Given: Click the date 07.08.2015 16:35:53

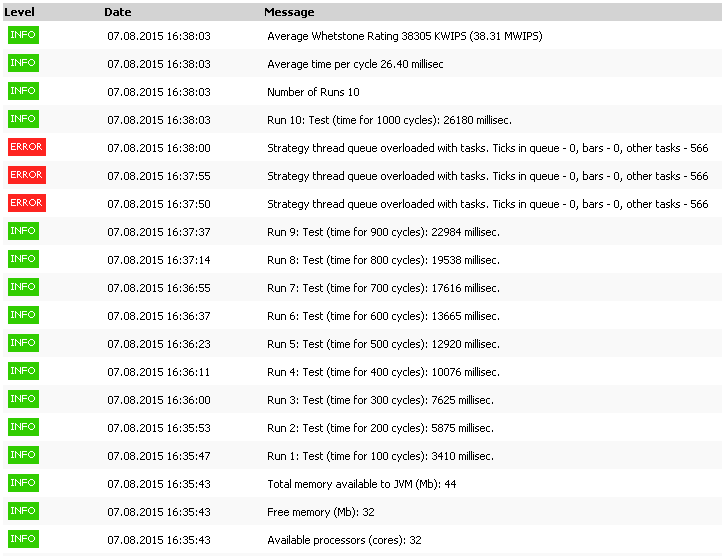Looking at the screenshot, I should (x=159, y=428).
